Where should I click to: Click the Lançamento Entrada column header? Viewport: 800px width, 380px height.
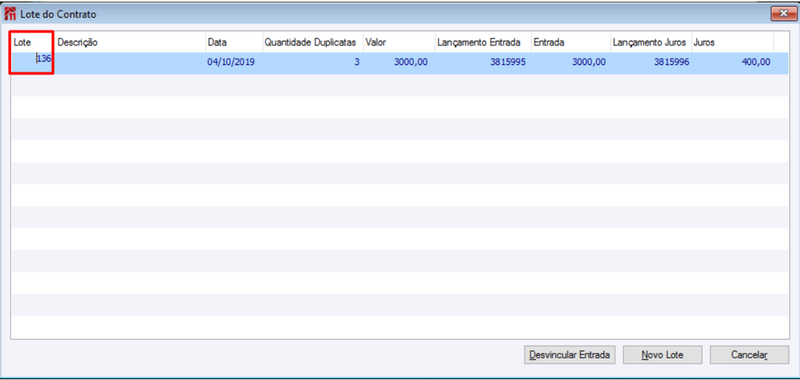(483, 43)
